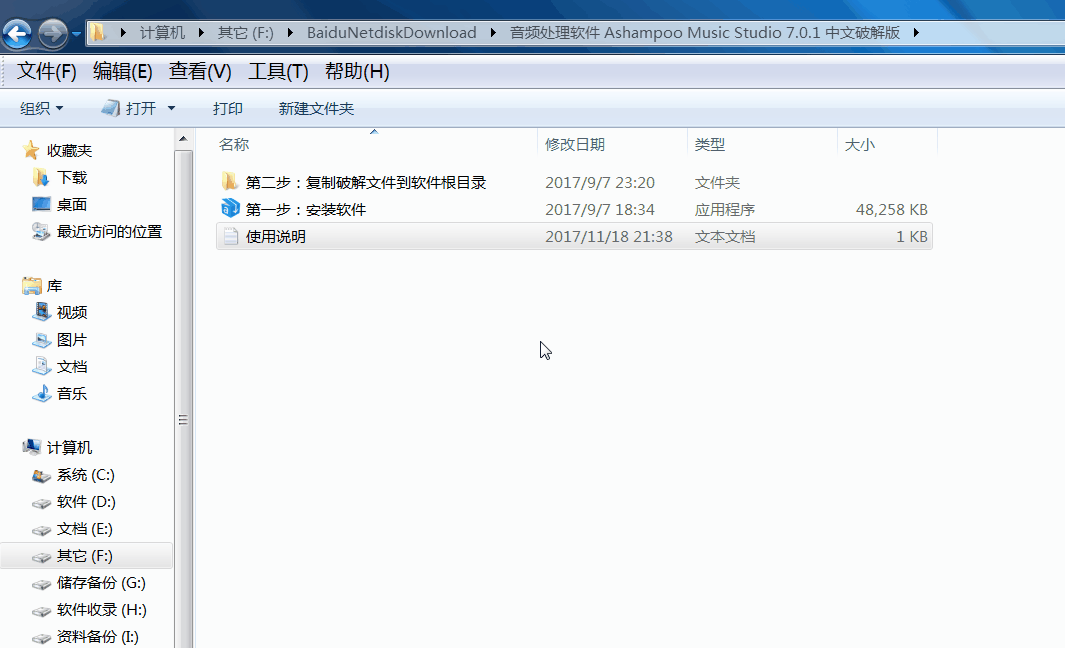
Task: Click the Ashampoo Music Studio folder breadcrumb
Action: click(704, 33)
